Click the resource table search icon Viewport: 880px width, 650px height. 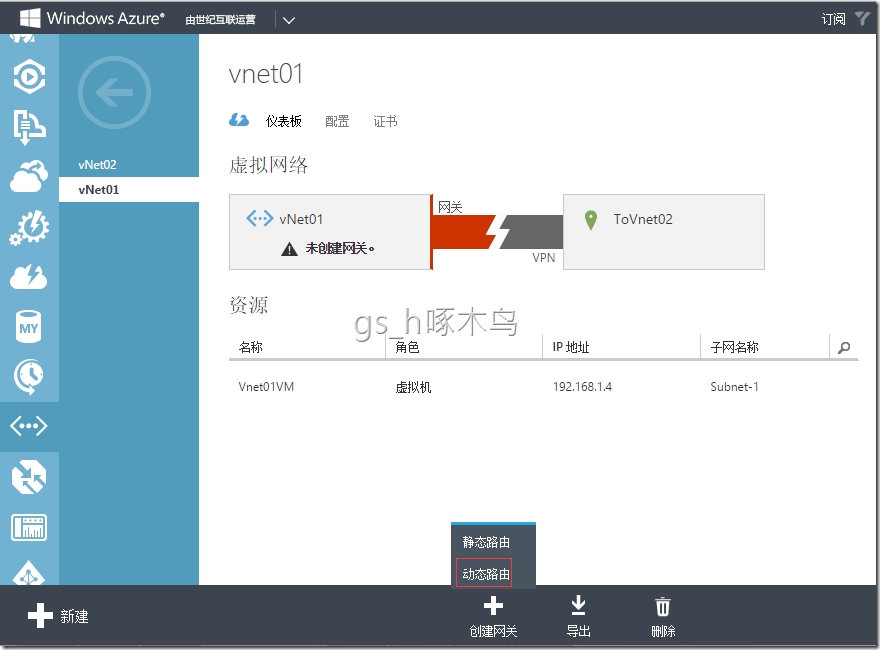pyautogui.click(x=844, y=348)
